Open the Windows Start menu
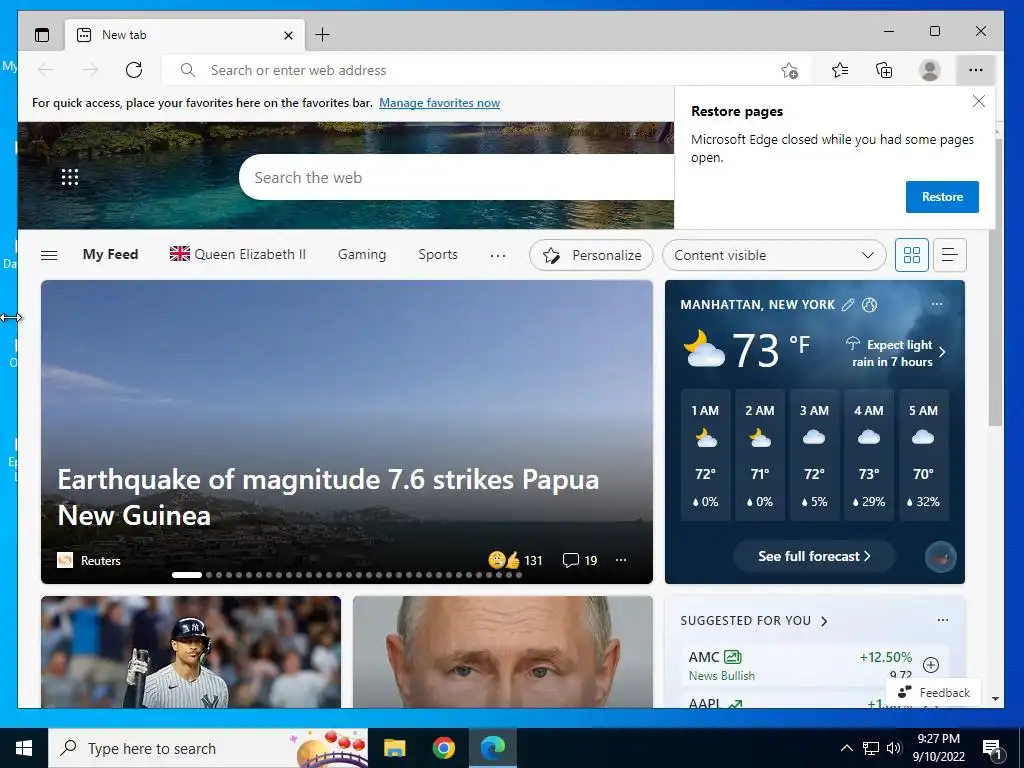1024x768 pixels. [x=24, y=748]
